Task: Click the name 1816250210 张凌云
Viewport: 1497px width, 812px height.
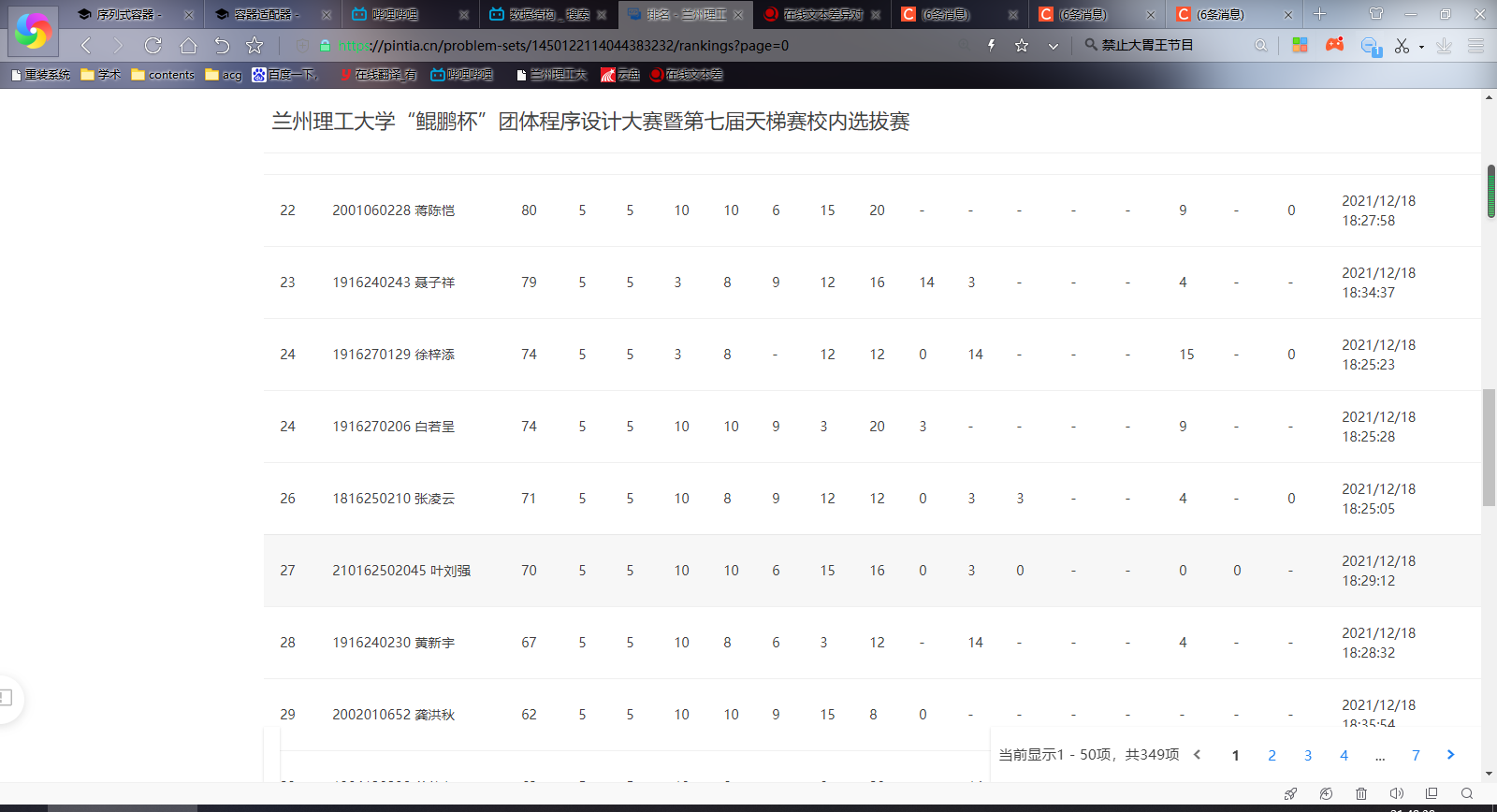Action: [x=394, y=499]
